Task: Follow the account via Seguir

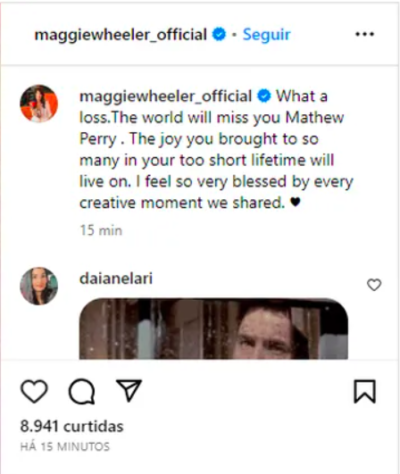Action: pyautogui.click(x=266, y=35)
